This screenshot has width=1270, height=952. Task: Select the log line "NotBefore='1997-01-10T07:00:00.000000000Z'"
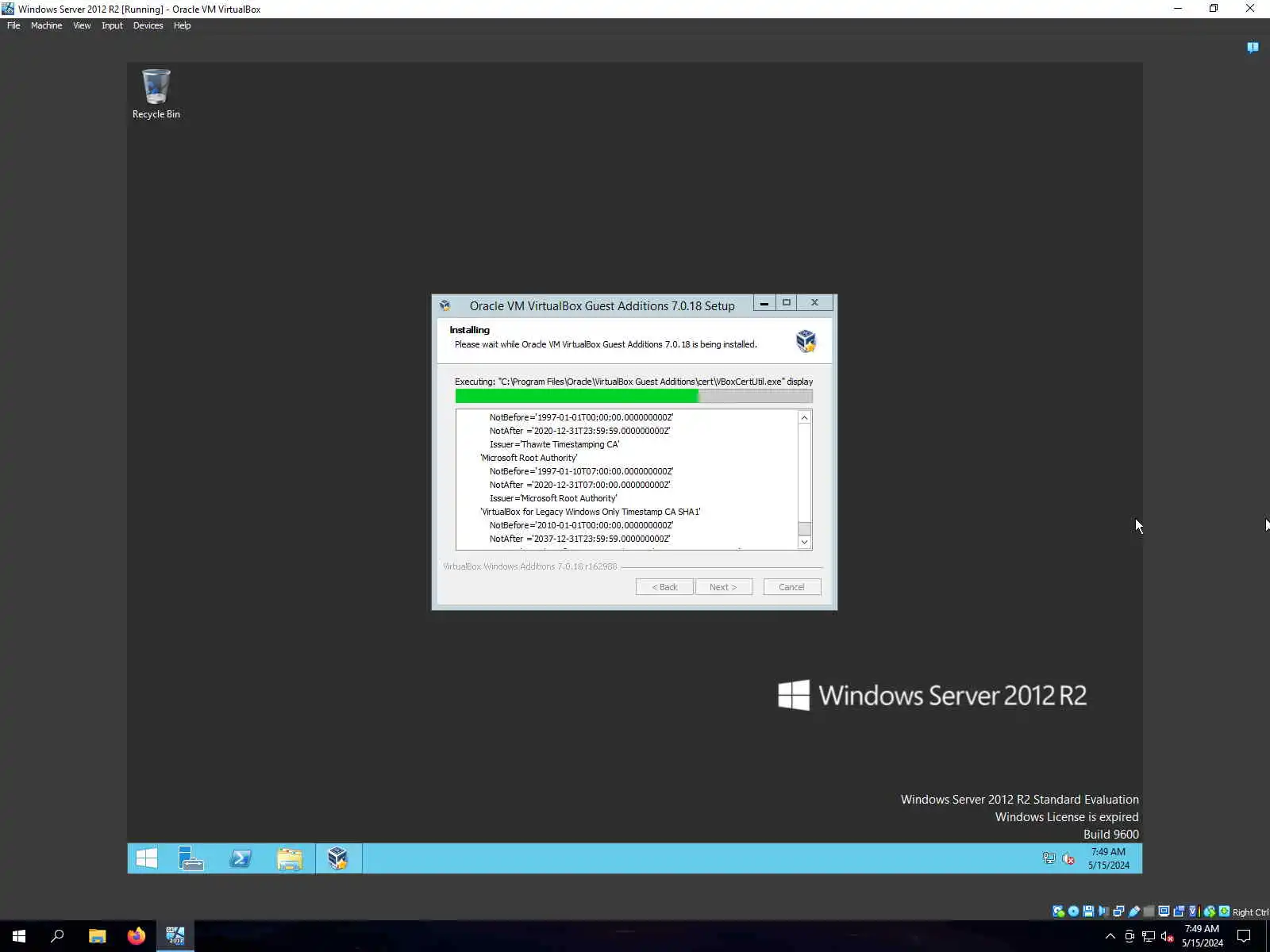pos(581,471)
